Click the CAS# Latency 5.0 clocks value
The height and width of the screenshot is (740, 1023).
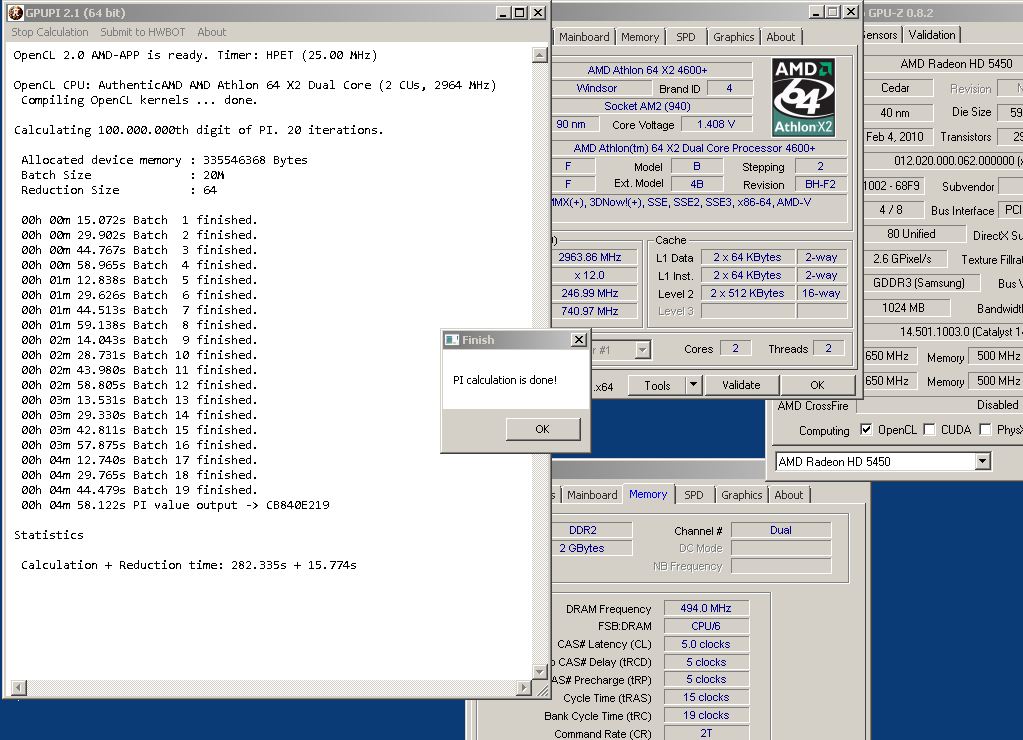pyautogui.click(x=706, y=644)
